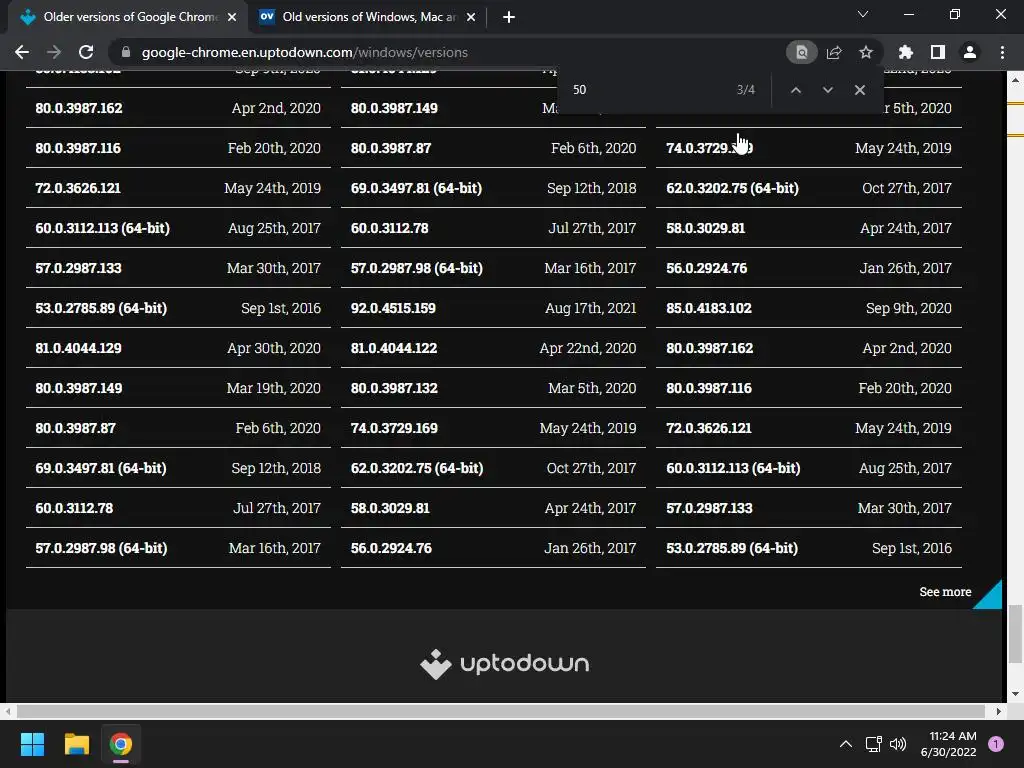
Task: Click the address bar URL
Action: tap(304, 52)
